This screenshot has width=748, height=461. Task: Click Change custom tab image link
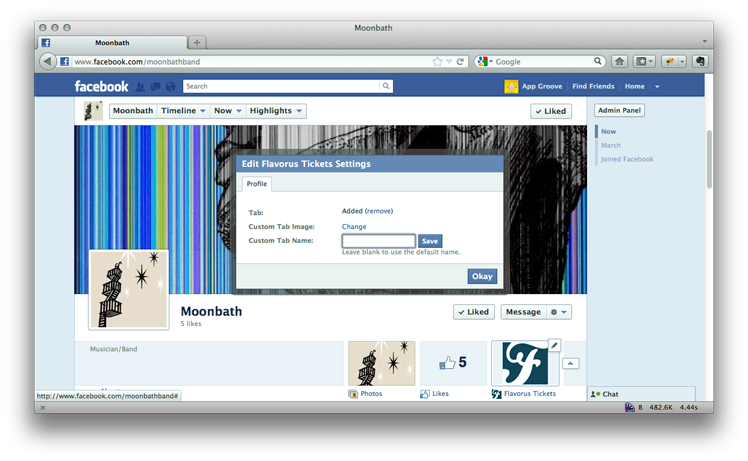click(354, 227)
